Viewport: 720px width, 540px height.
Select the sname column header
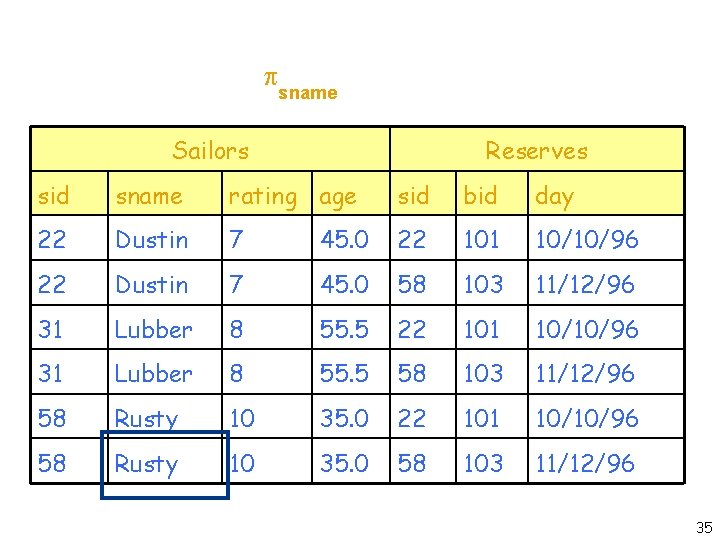point(165,194)
